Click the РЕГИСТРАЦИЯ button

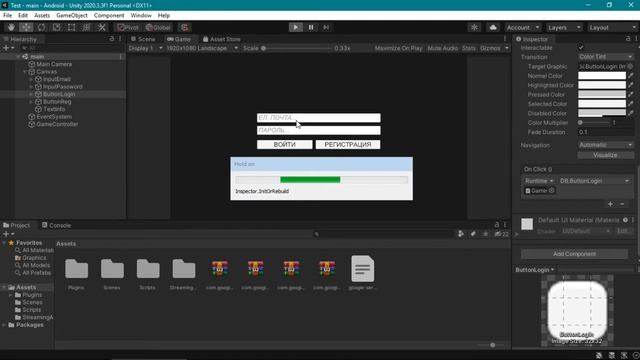pos(348,144)
